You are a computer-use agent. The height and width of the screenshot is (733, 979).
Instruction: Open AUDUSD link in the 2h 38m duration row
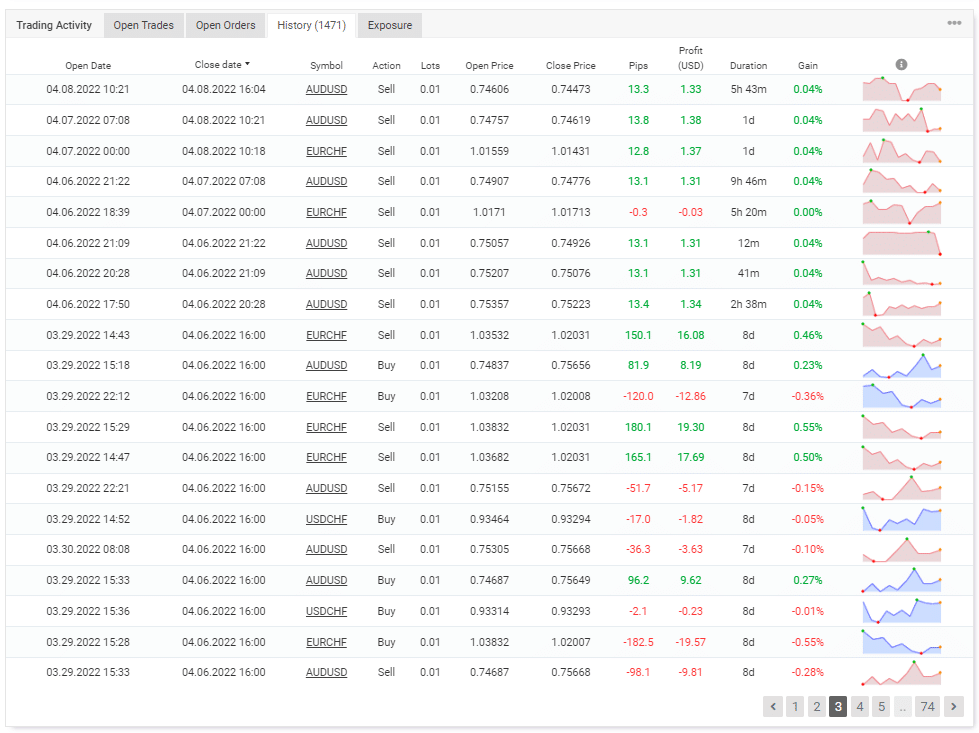tap(327, 304)
